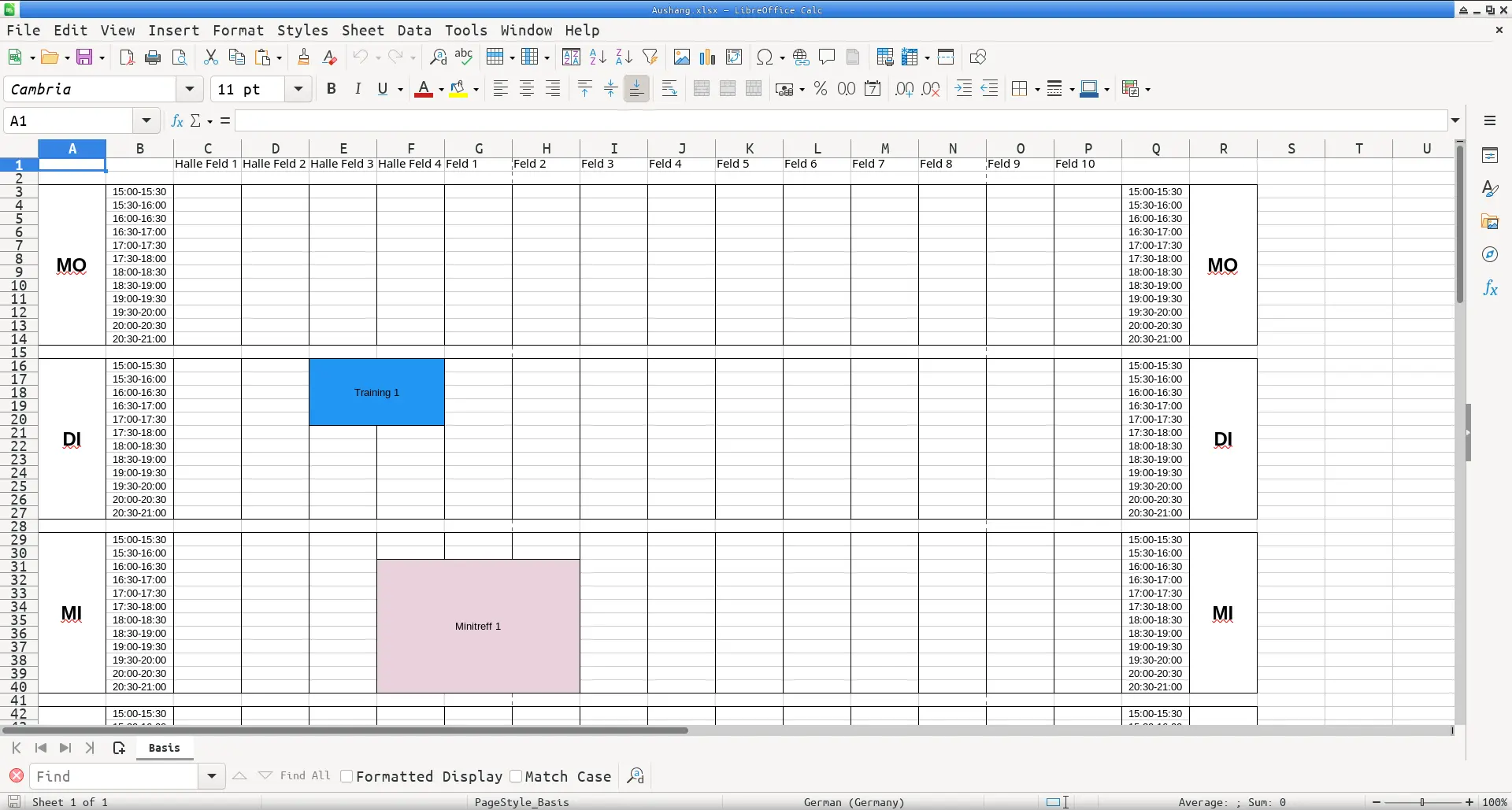This screenshot has width=1512, height=810.
Task: Insert Image icon in toolbar
Action: [x=681, y=57]
